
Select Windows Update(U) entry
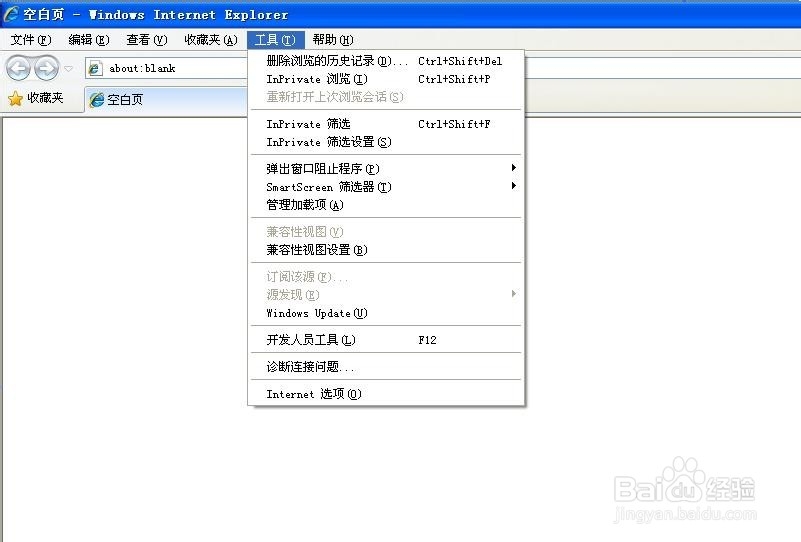click(386, 313)
